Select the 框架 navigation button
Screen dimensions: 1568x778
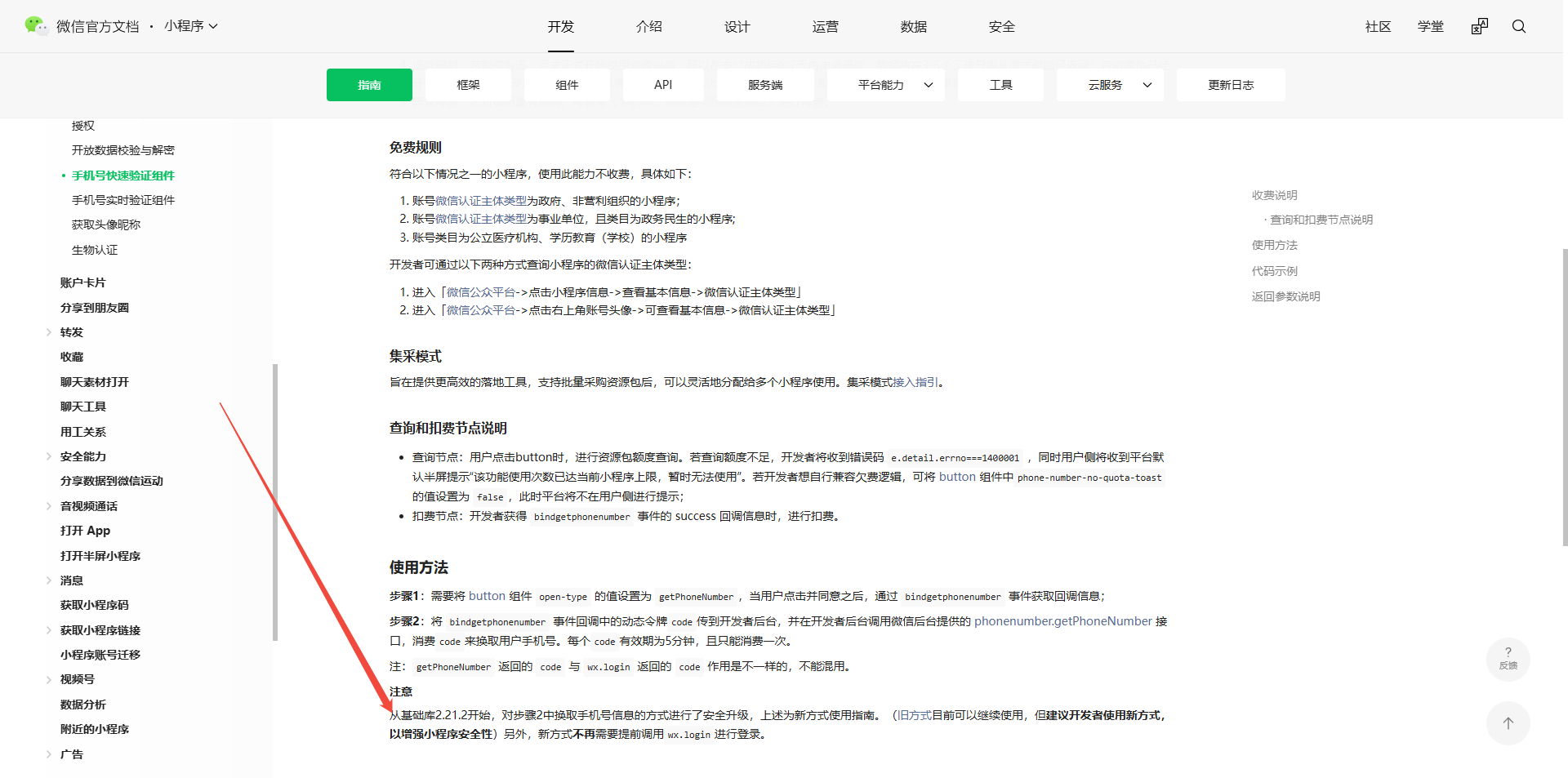point(468,85)
